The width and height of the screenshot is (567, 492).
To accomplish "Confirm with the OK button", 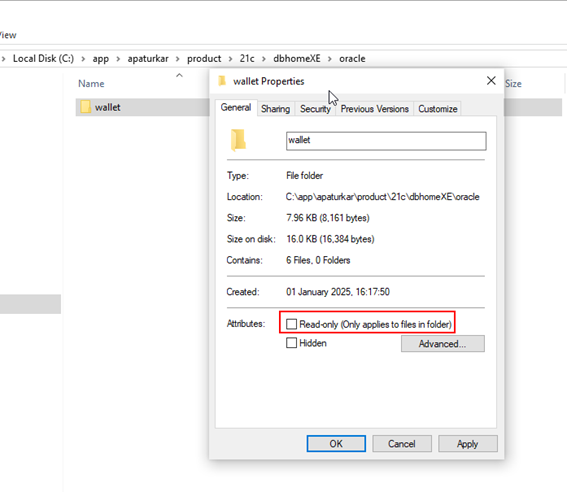I will coord(336,444).
